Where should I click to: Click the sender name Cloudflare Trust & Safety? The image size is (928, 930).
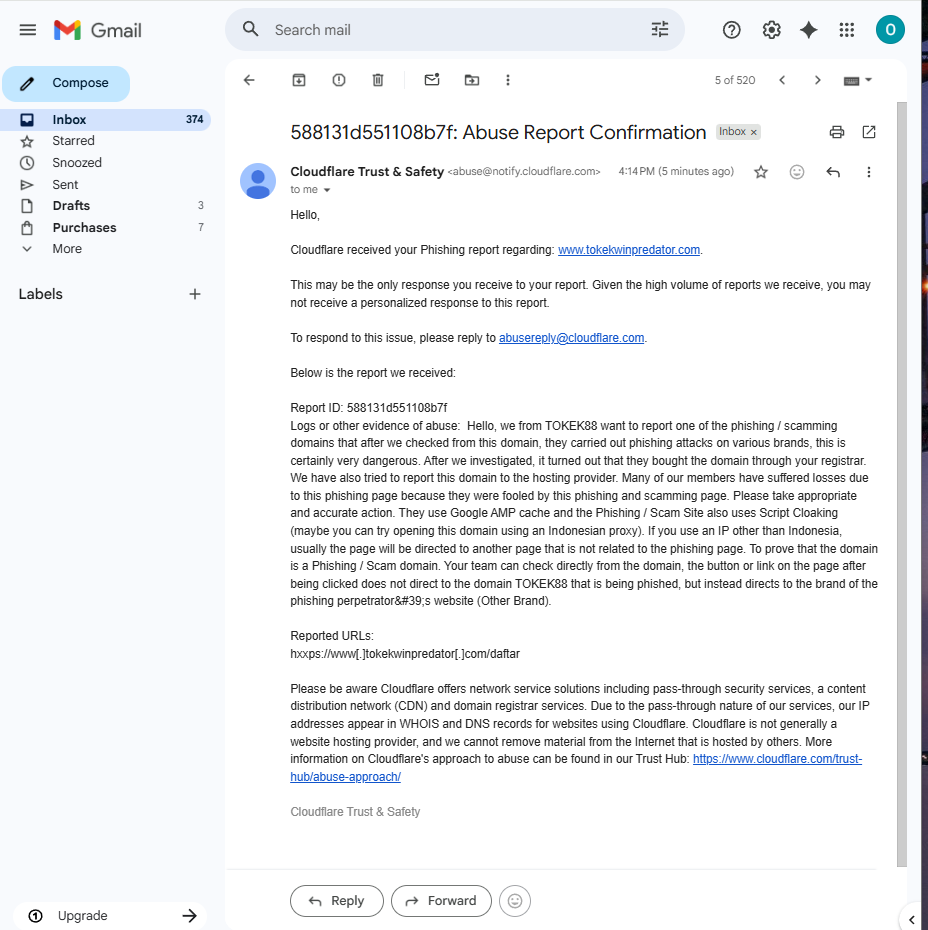pos(367,171)
